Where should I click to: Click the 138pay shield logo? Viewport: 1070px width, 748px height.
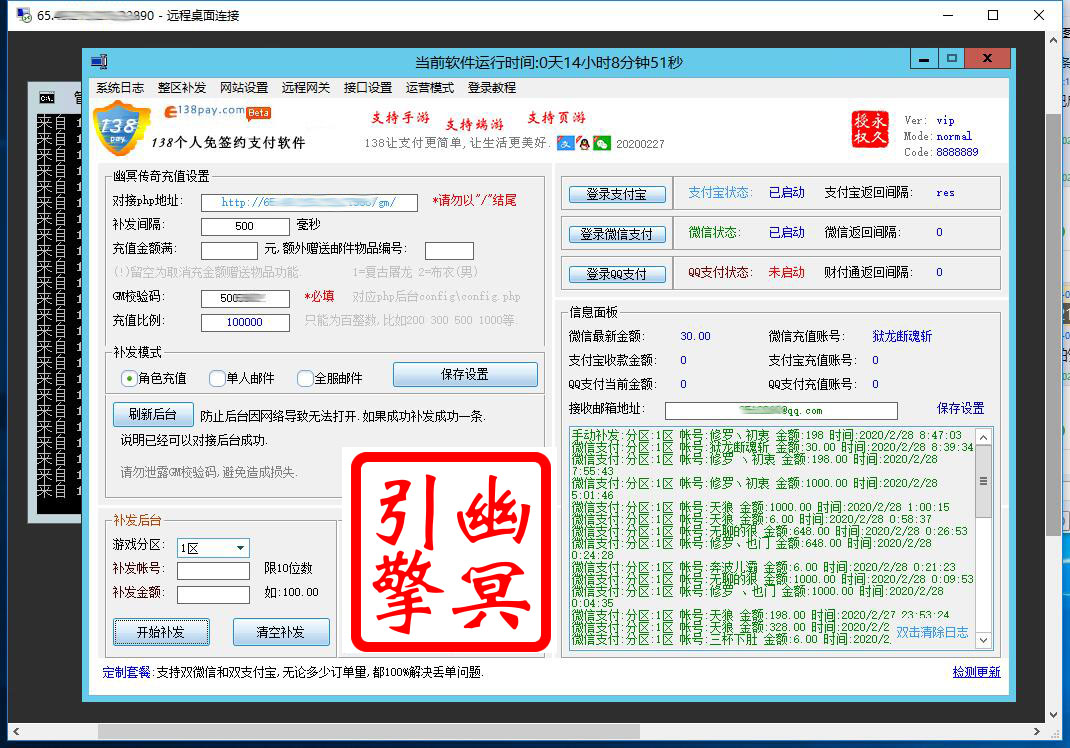coord(121,127)
